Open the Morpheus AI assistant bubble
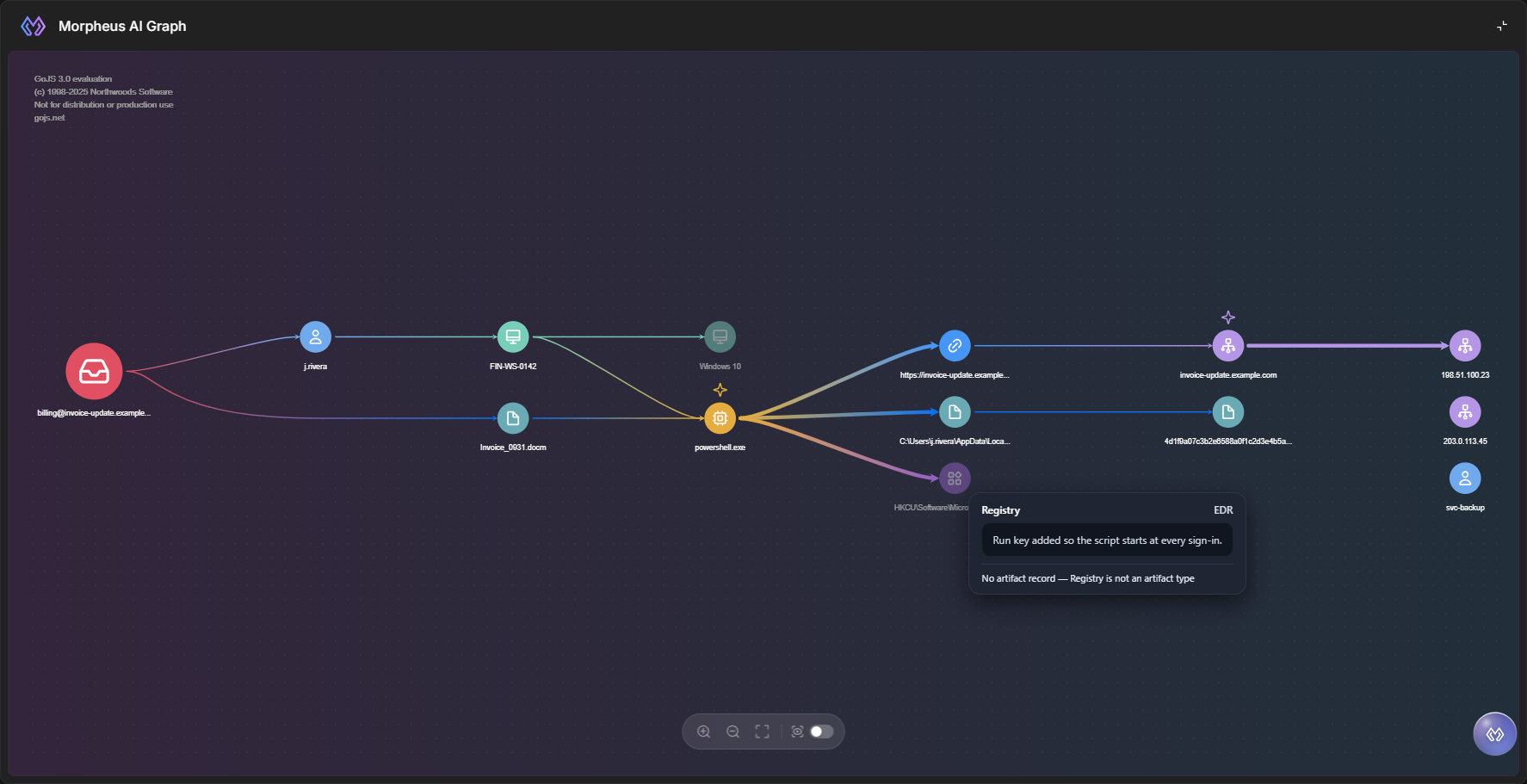This screenshot has height=784, width=1527. pos(1495,734)
